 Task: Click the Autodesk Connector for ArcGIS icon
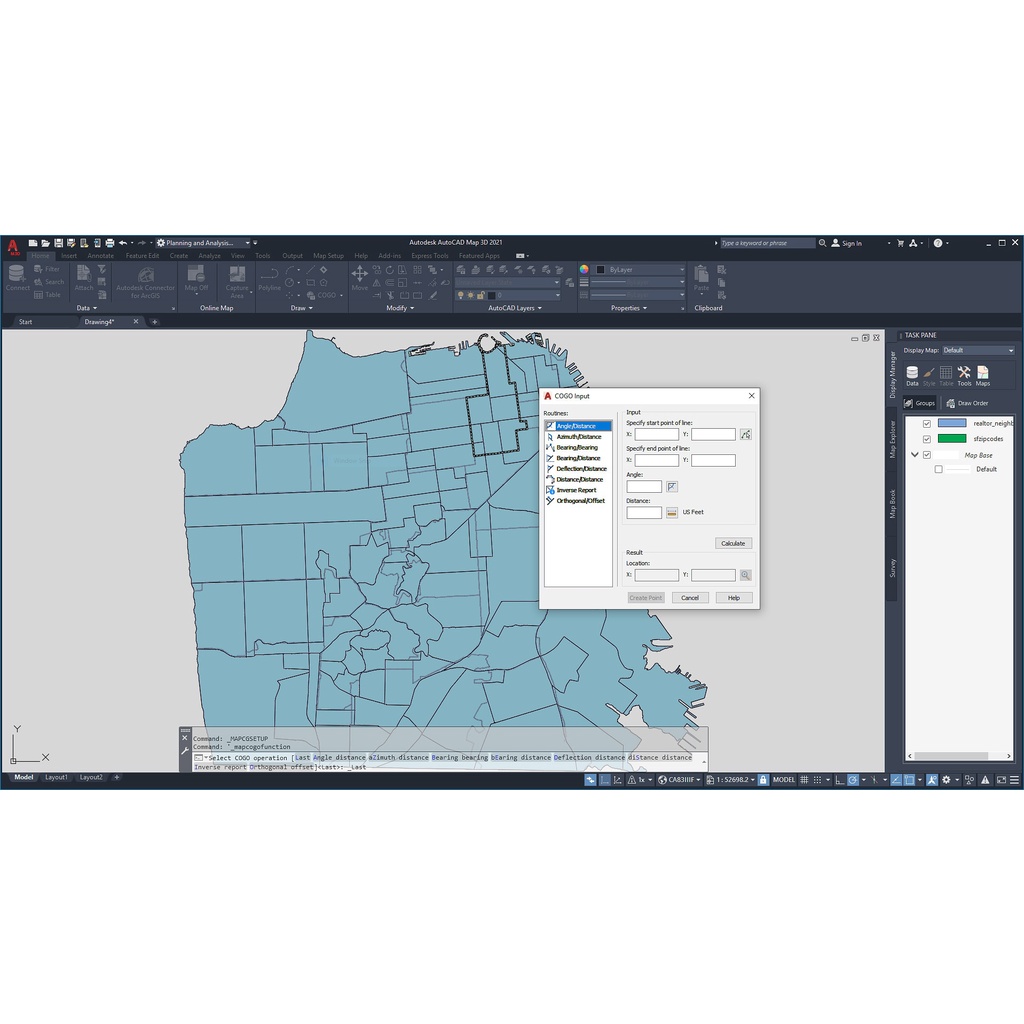145,281
